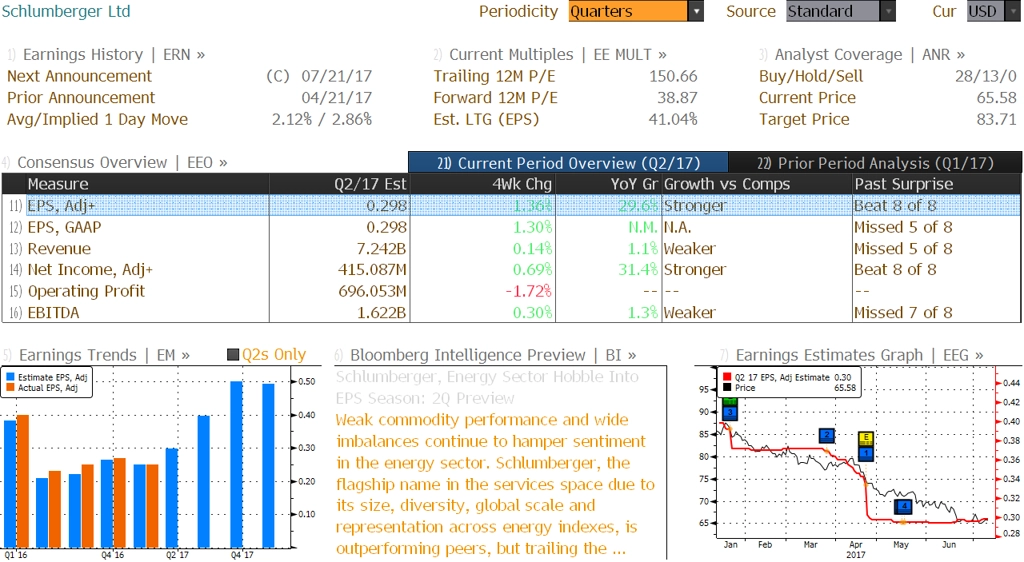Click blue marker 4 on estimates graph
Viewport: 1024px width, 562px height.
(x=903, y=506)
